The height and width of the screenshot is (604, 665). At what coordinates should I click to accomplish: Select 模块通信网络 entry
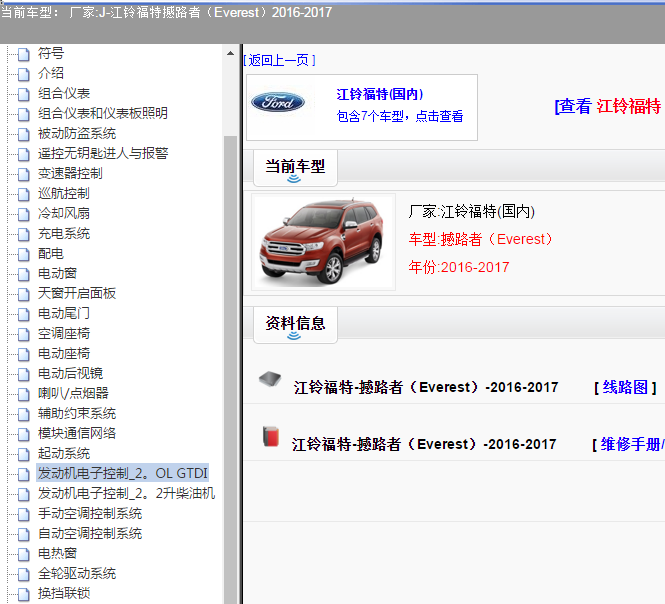(76, 433)
